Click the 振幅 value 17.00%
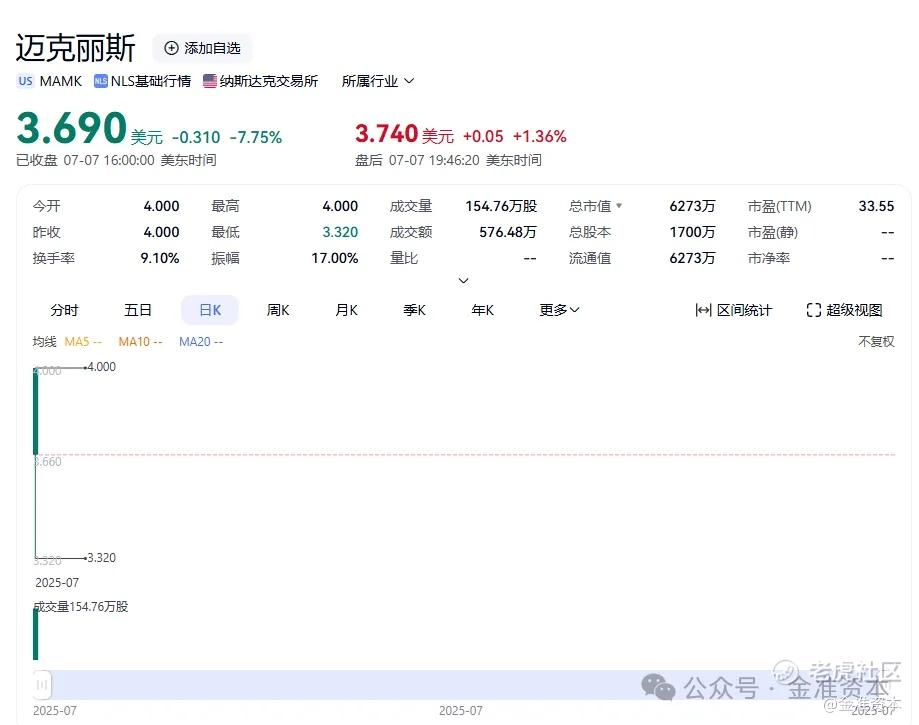Screen dimensions: 919x725 coord(335,258)
